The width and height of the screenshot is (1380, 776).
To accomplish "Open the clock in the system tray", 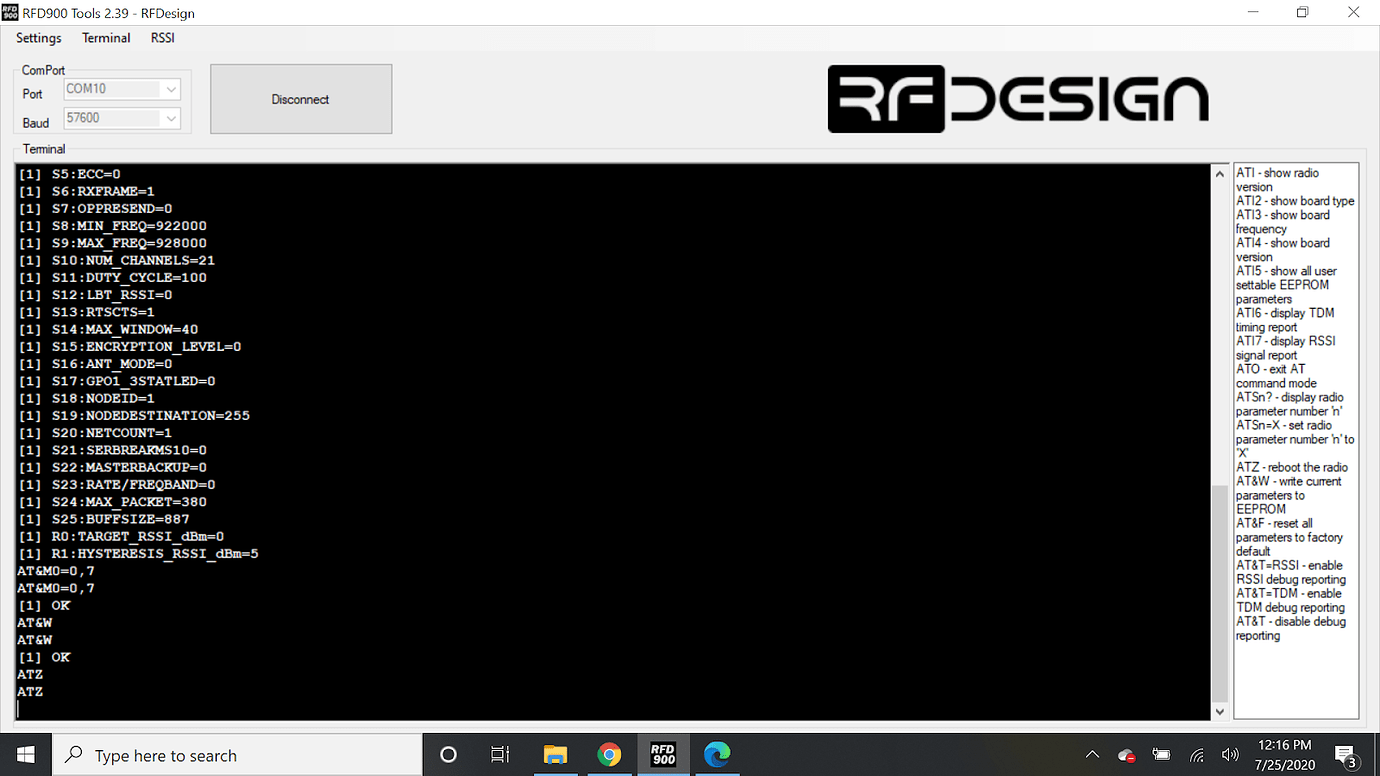I will (1287, 755).
